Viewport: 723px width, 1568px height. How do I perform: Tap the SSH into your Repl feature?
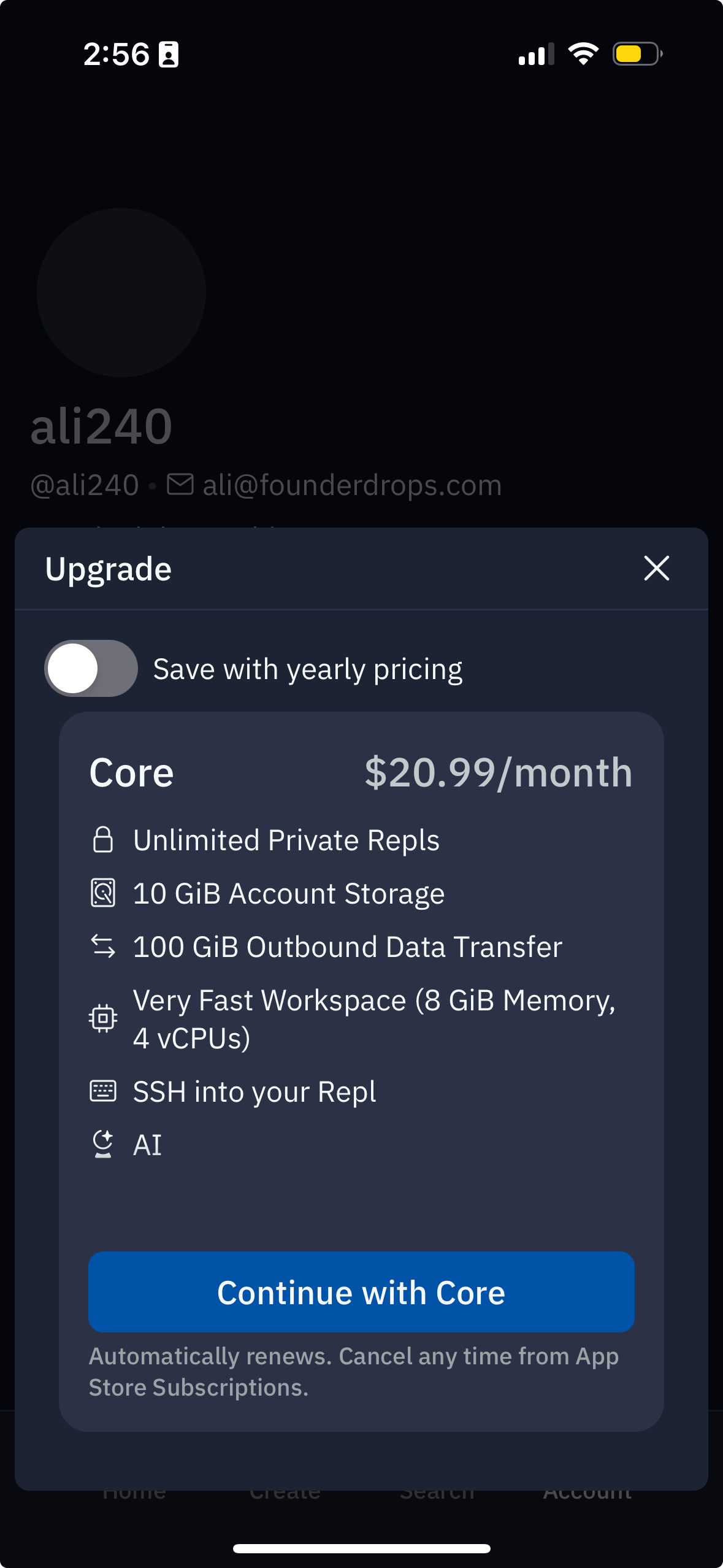pos(254,1091)
